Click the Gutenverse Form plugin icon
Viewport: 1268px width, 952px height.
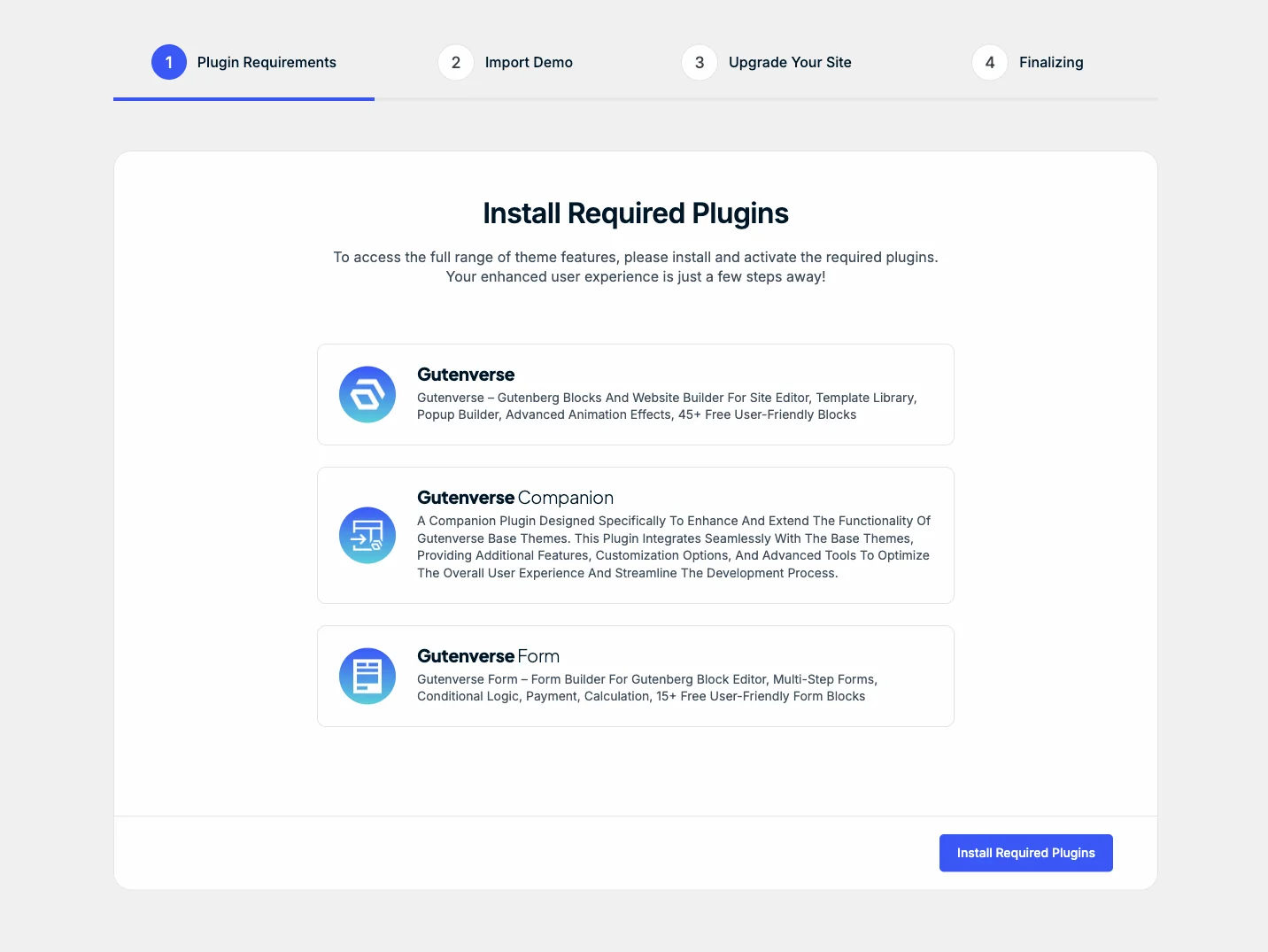367,676
